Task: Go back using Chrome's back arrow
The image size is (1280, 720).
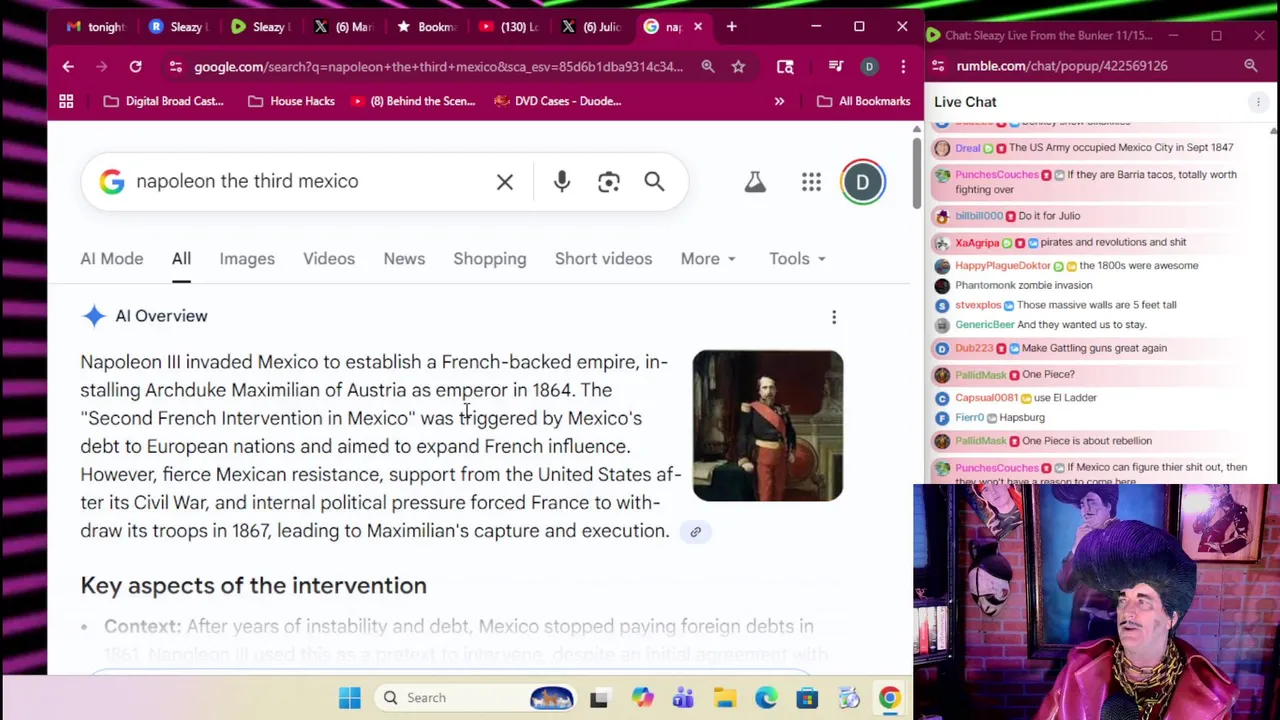Action: click(x=68, y=67)
